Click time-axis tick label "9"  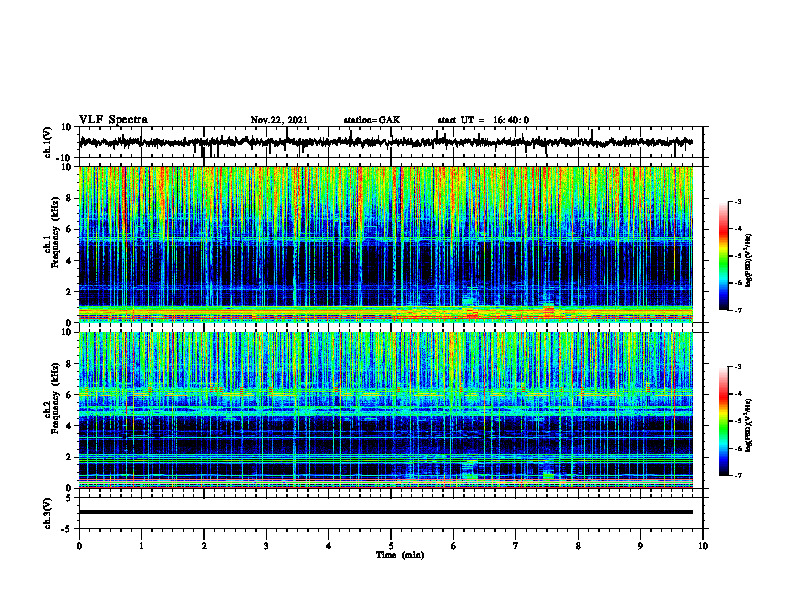click(640, 546)
